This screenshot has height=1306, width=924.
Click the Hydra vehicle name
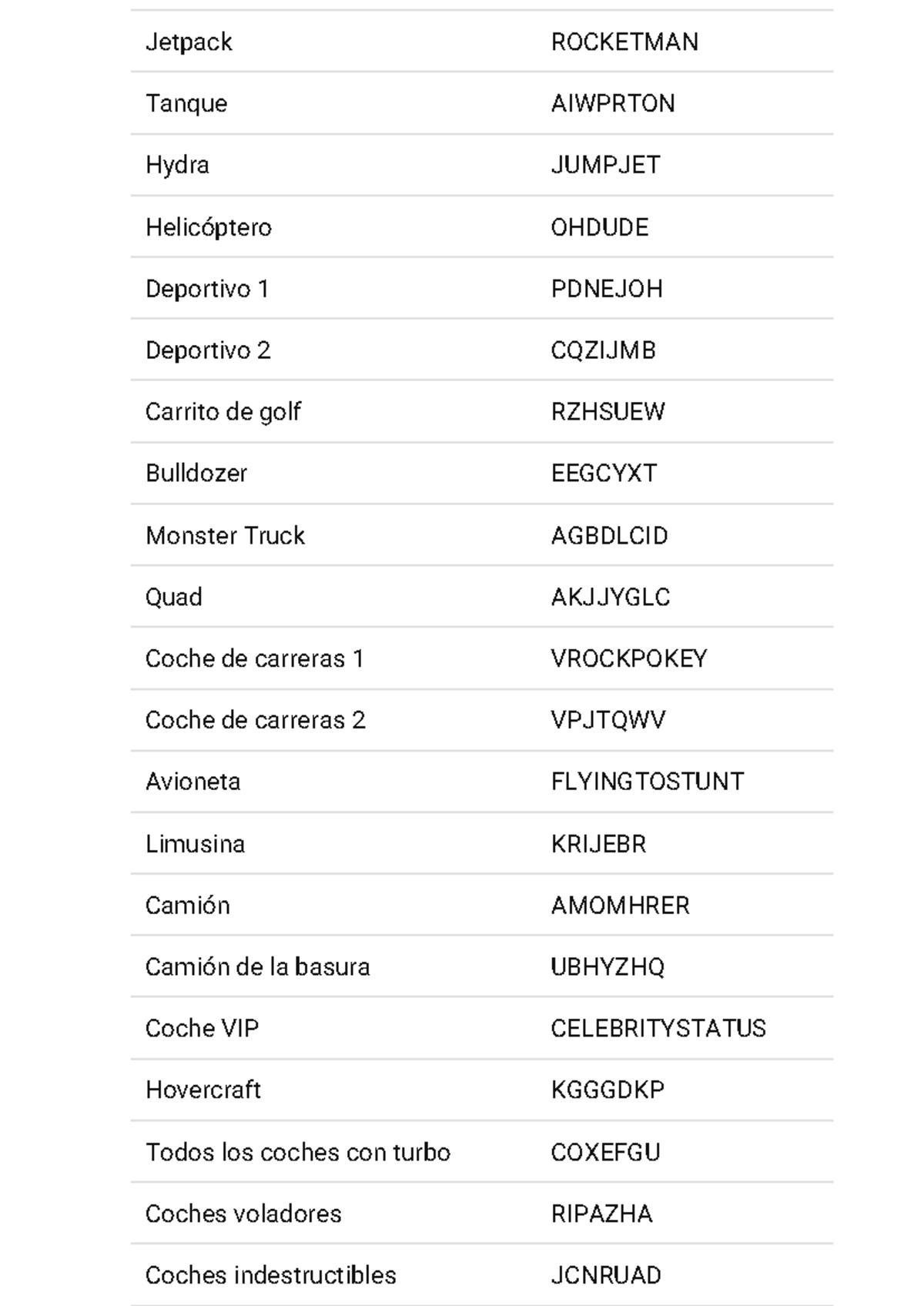[177, 166]
